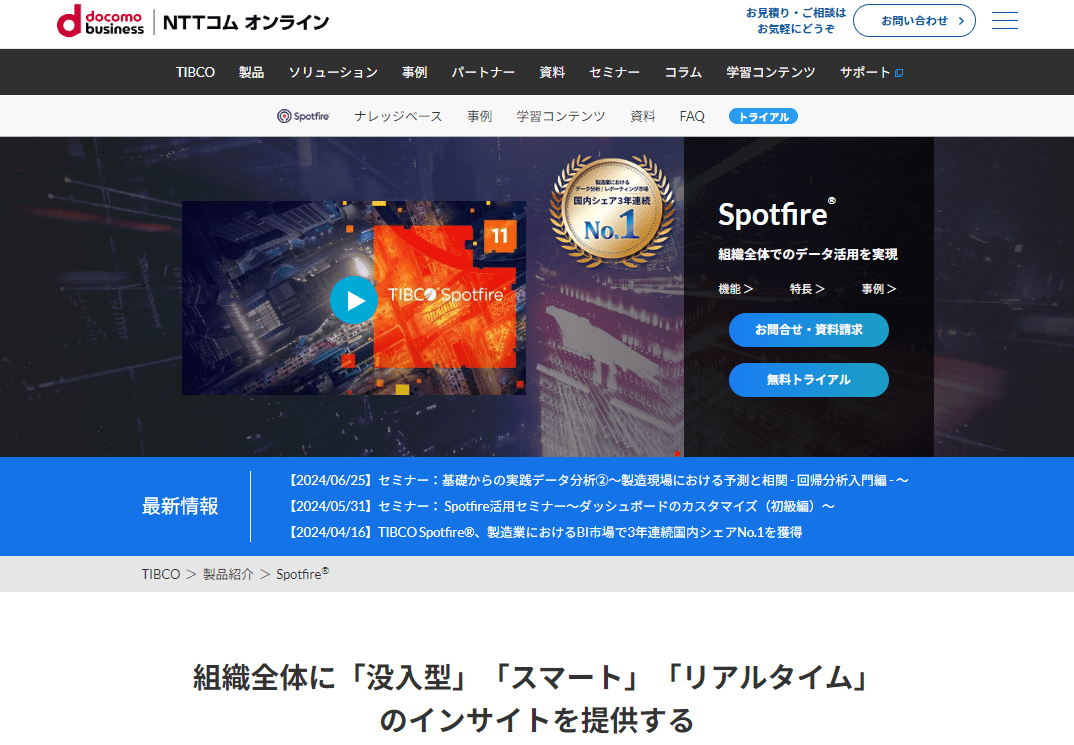The image size is (1074, 745).
Task: Open 学習コンテンツ in the dark nav bar
Action: pos(771,72)
